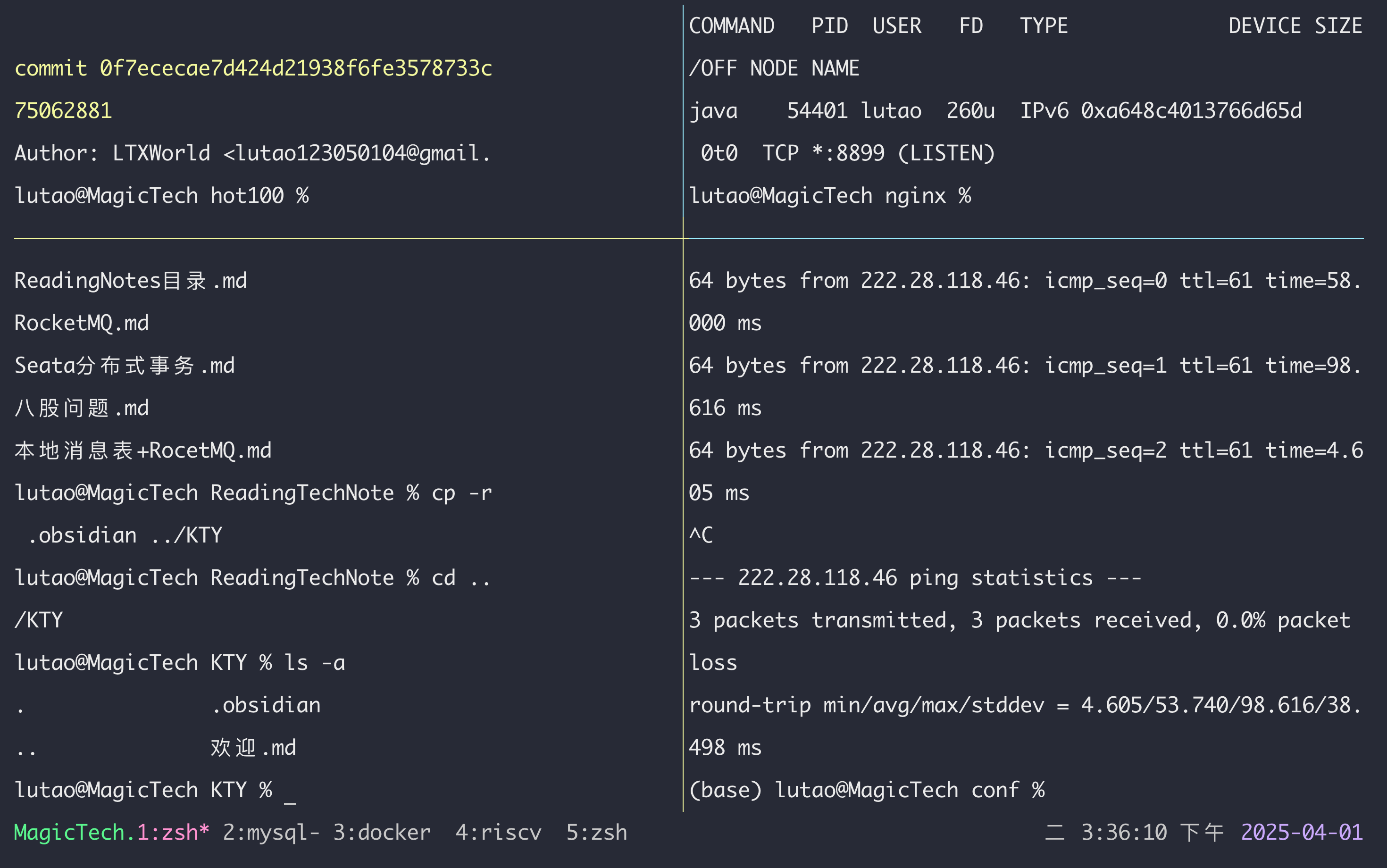1387x868 pixels.
Task: Switch to tmux window 3:docker
Action: (x=382, y=833)
